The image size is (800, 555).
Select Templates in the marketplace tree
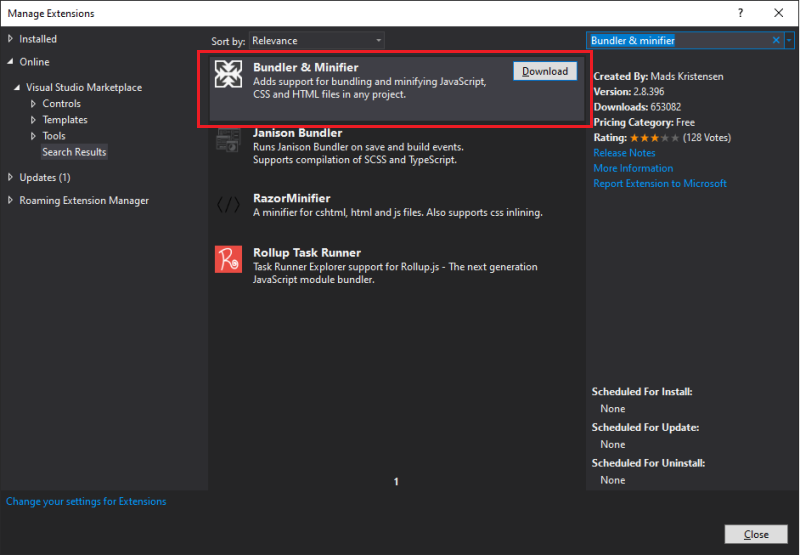65,120
